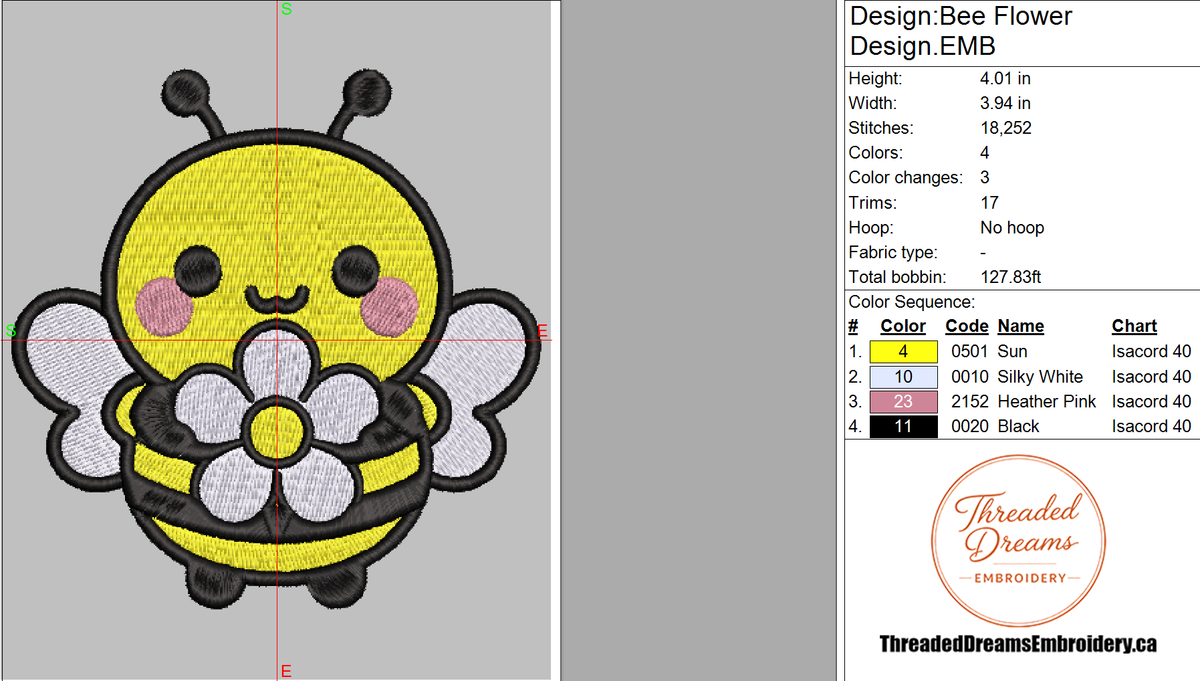
Task: Click the green 'S' marker atop the design
Action: (x=286, y=9)
